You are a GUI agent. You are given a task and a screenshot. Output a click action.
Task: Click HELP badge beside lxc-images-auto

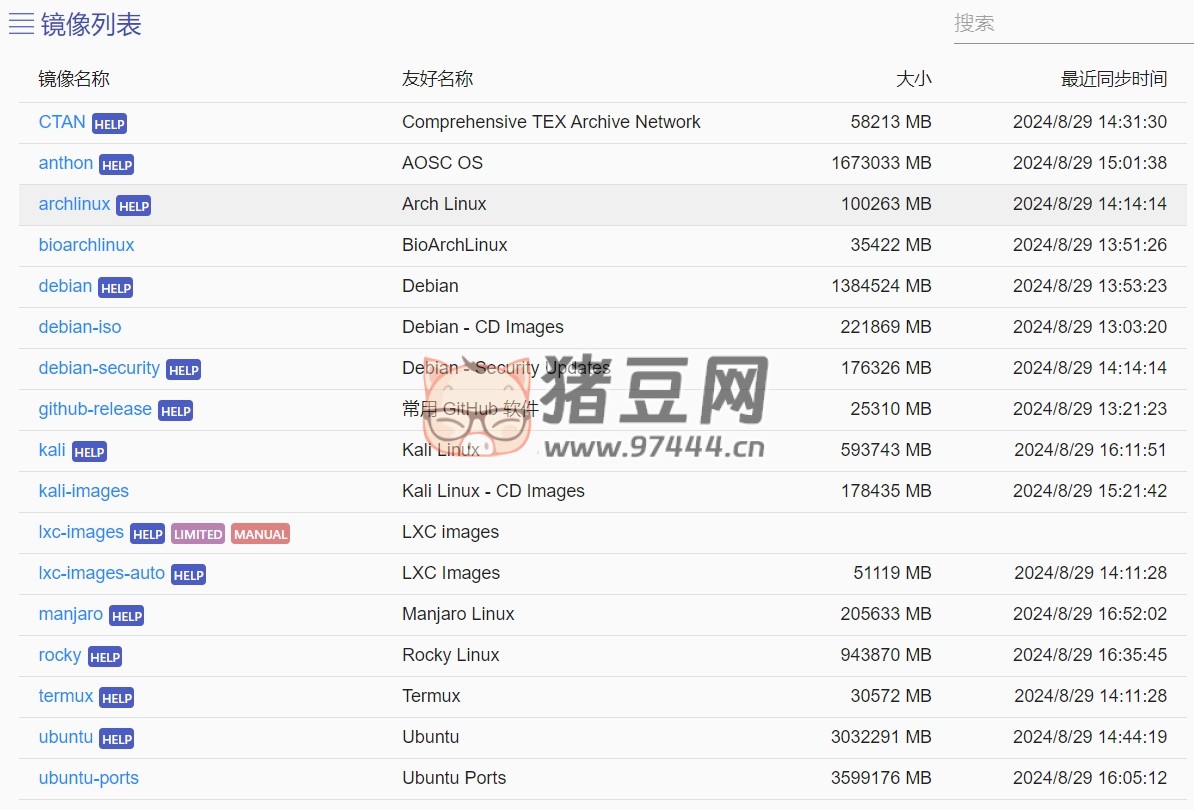click(x=188, y=576)
